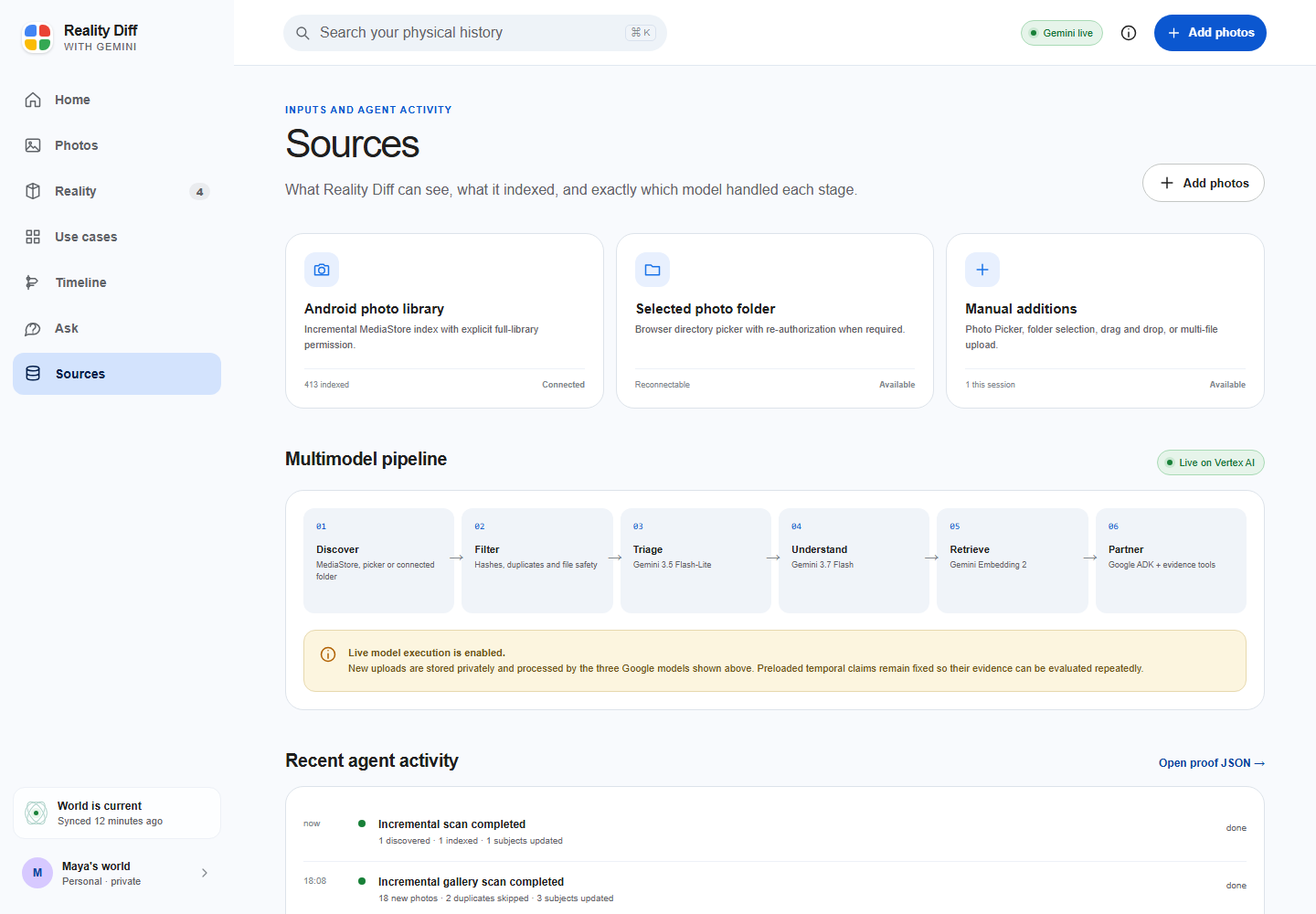Click 'Available' on the Selected photo folder card

[x=897, y=385]
